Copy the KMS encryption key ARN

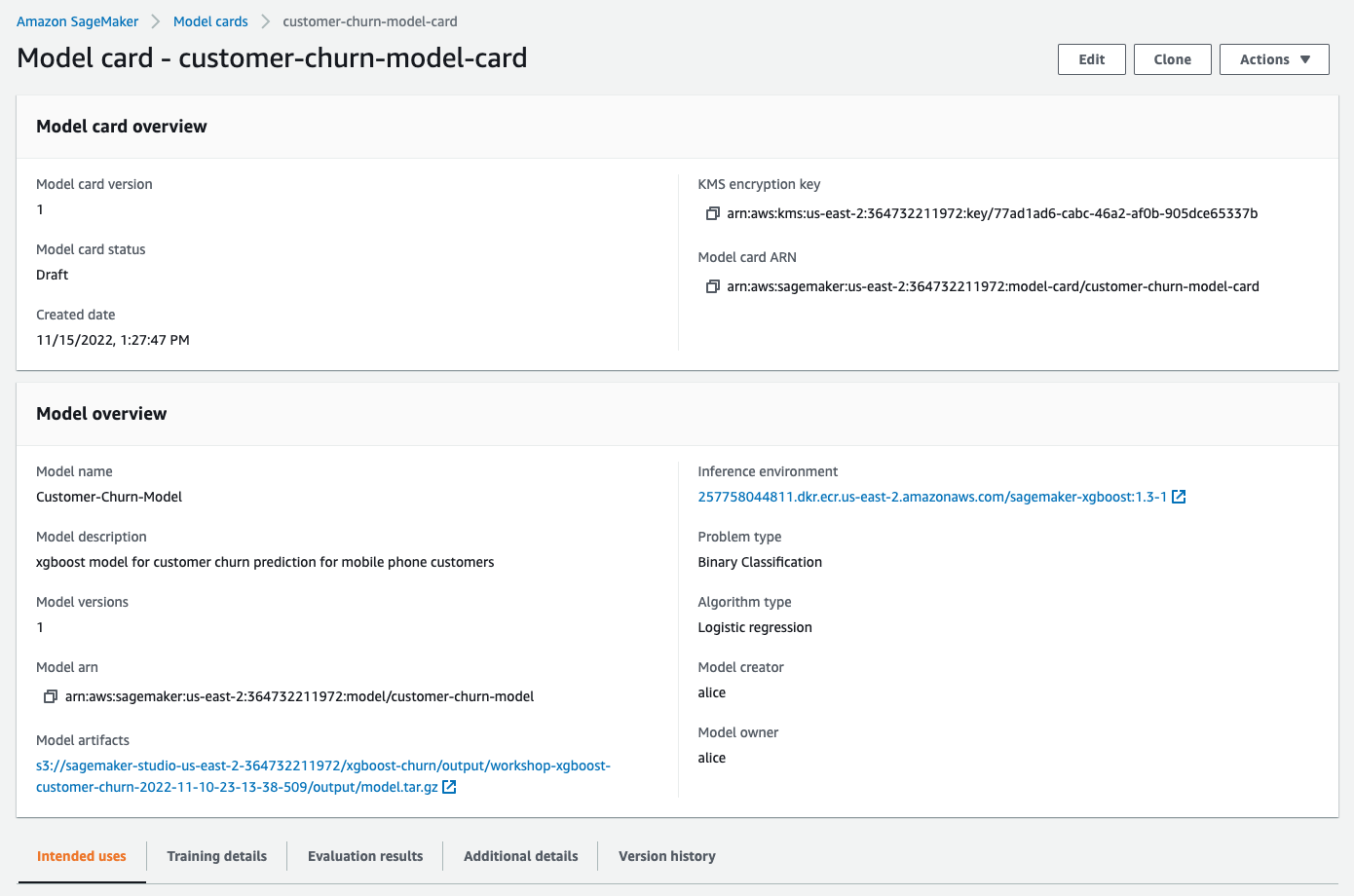click(x=712, y=213)
